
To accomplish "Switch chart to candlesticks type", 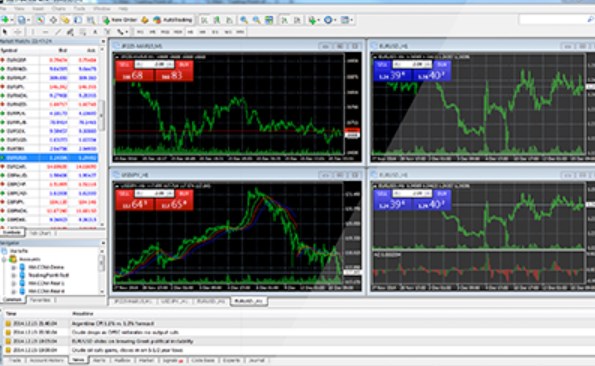I will click(217, 20).
